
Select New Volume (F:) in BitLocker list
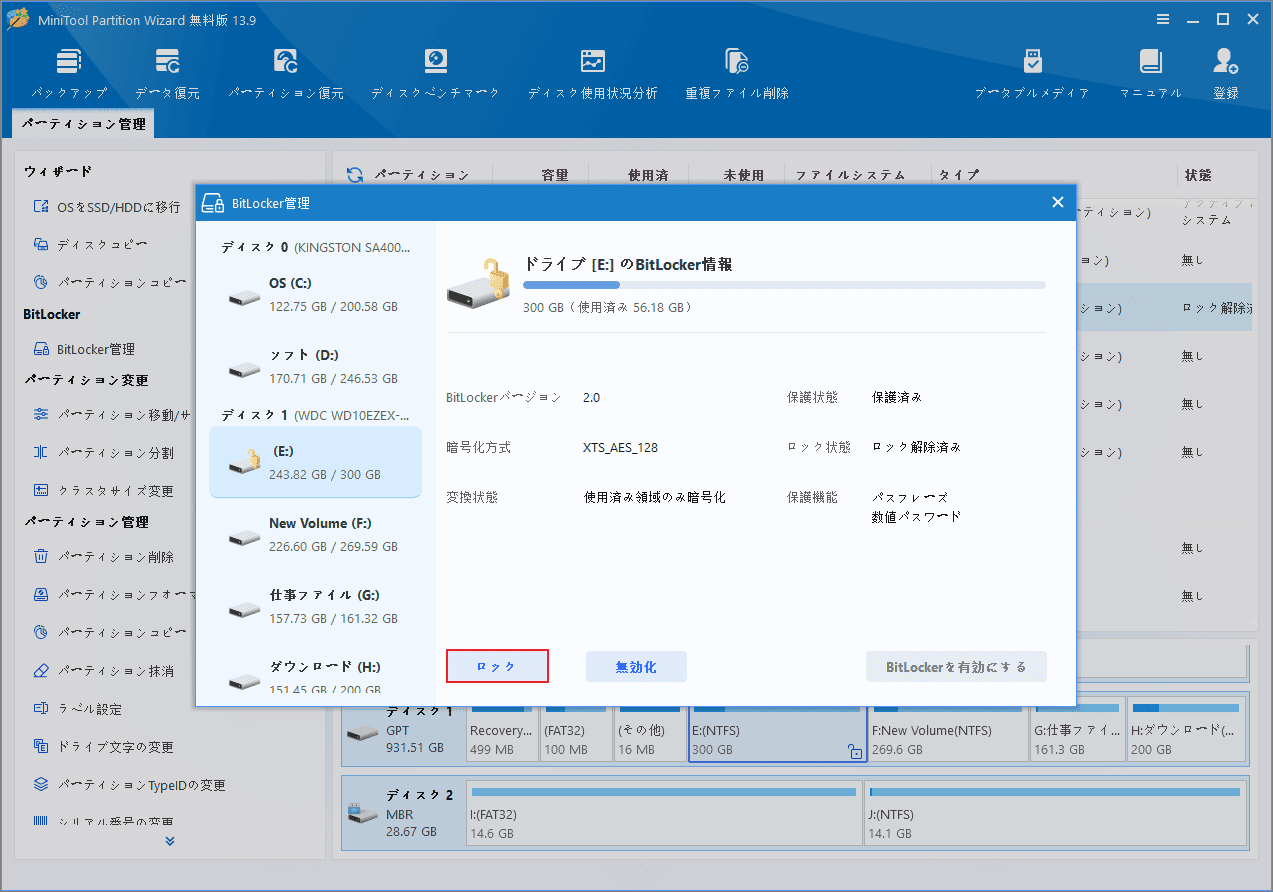point(315,535)
